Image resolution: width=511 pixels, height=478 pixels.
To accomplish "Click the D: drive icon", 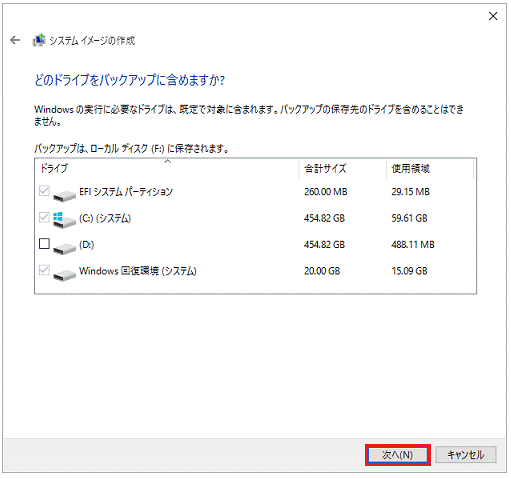I will pos(65,248).
